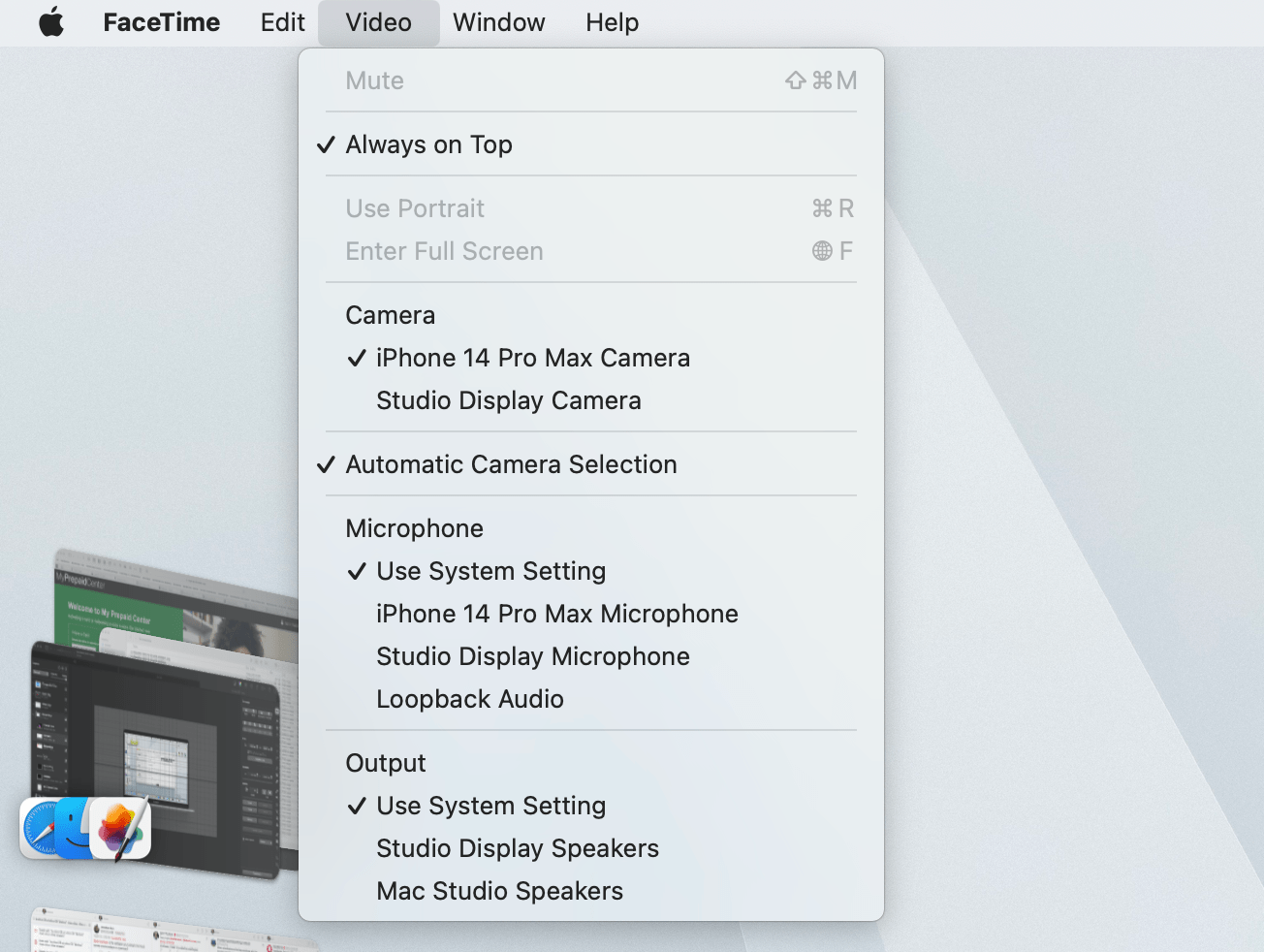Choose Studio Display Speakers output

coord(591,848)
